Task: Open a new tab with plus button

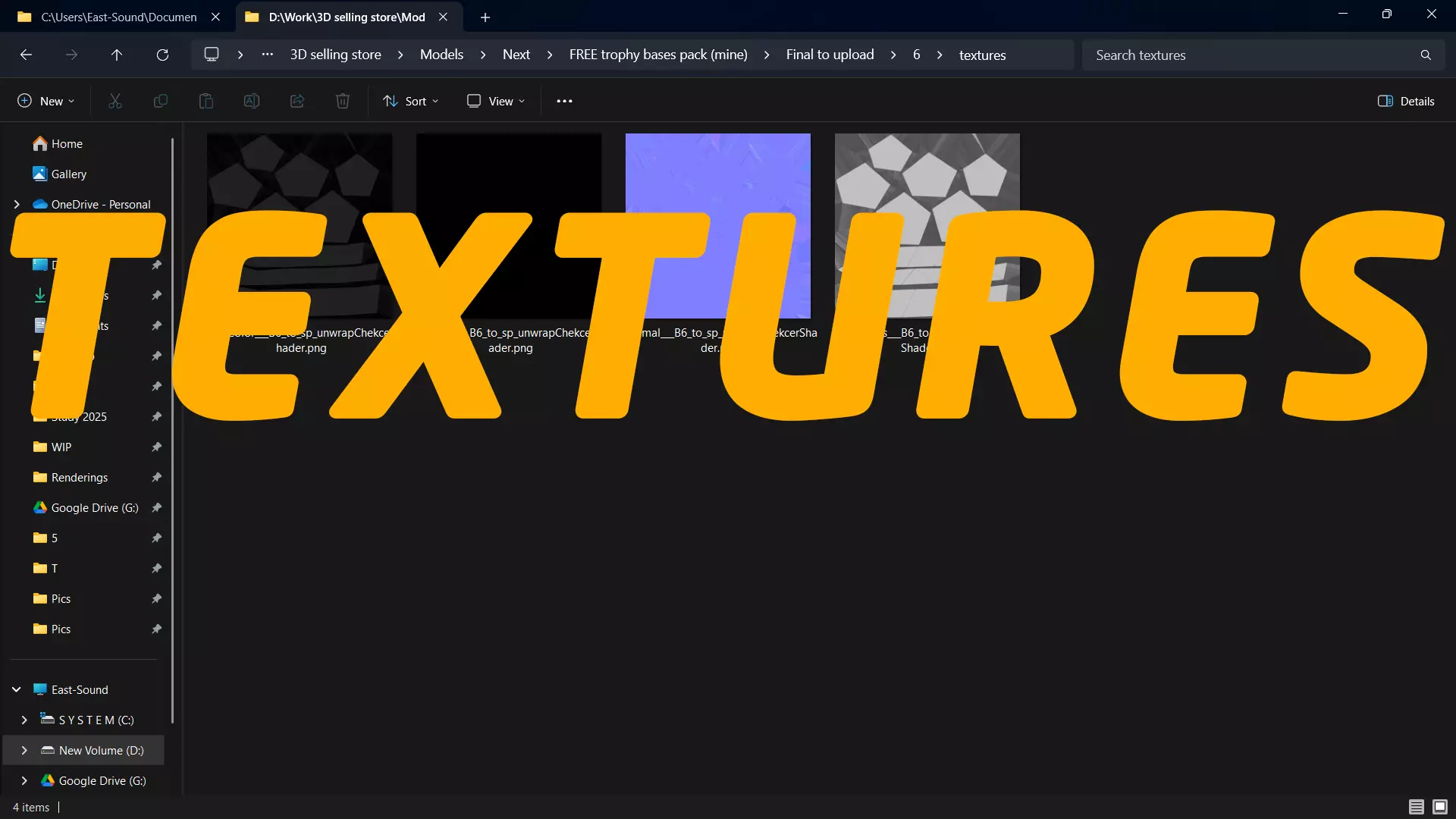Action: (485, 17)
